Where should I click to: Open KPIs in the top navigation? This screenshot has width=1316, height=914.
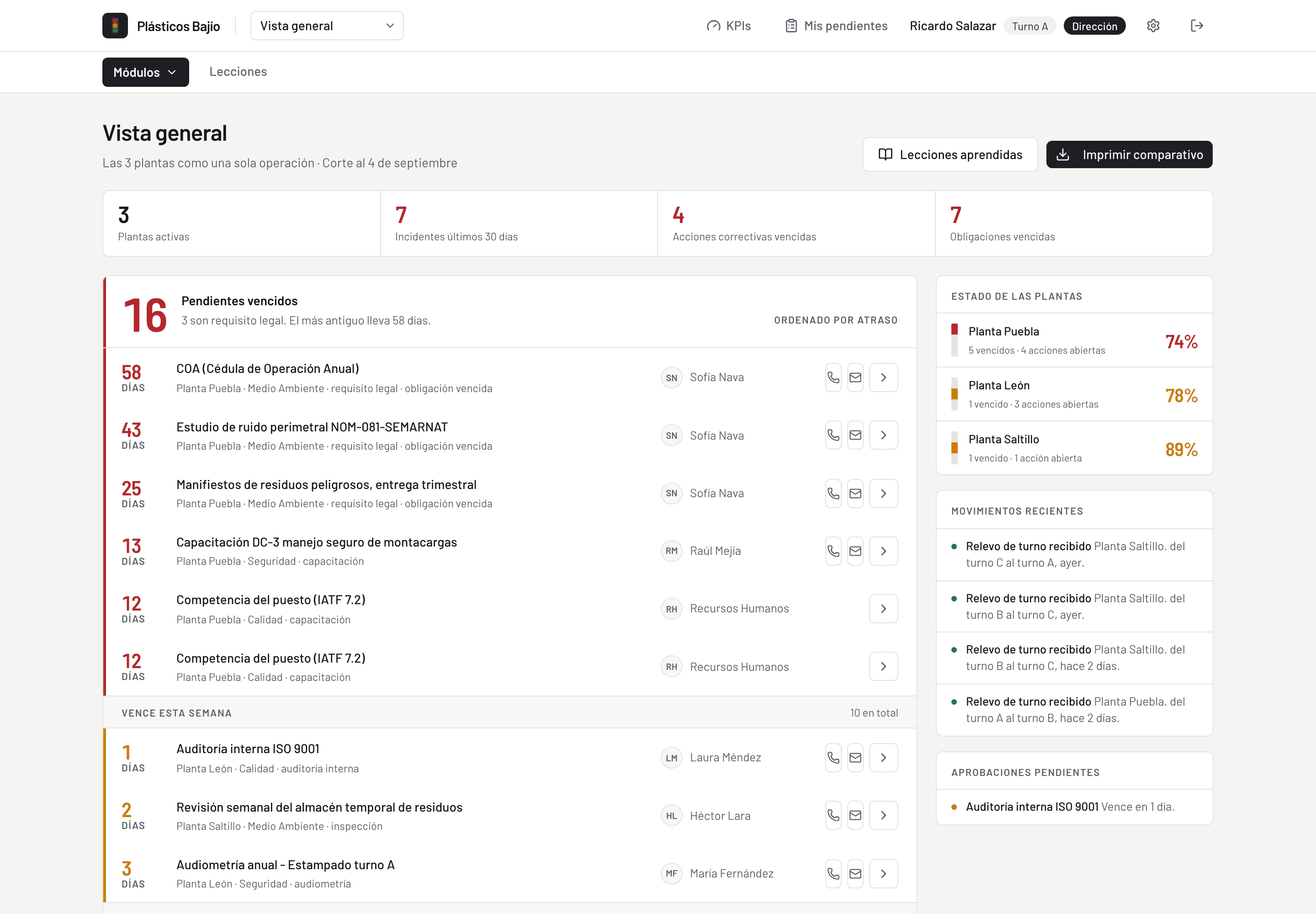[x=728, y=26]
